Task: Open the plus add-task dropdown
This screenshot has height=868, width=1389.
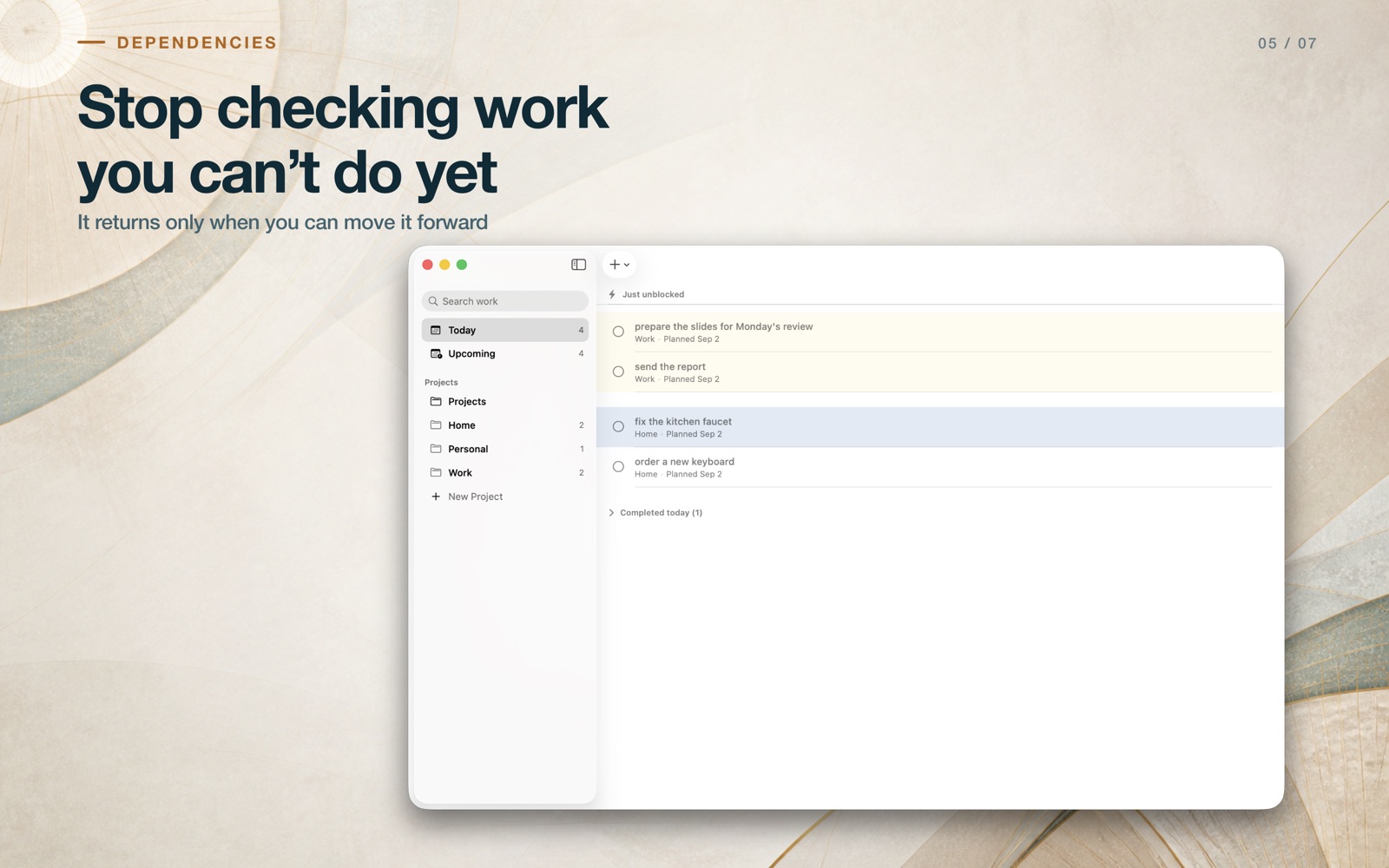Action: point(619,265)
